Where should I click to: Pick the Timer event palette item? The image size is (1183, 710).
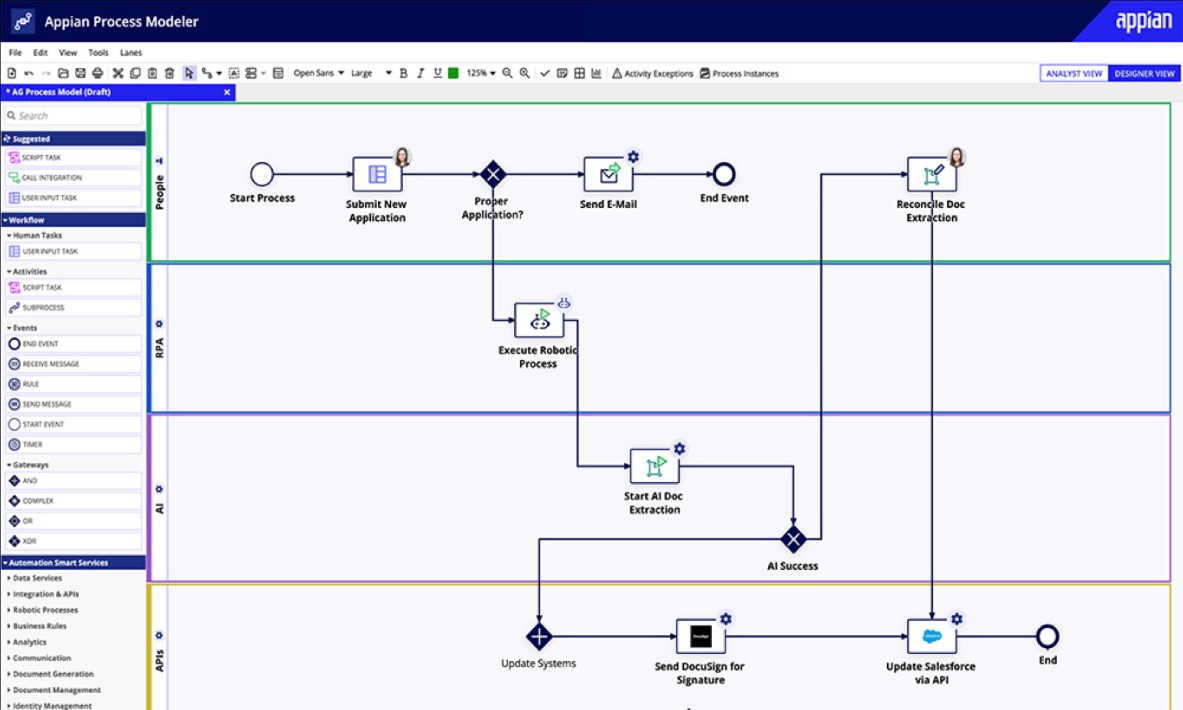point(73,444)
